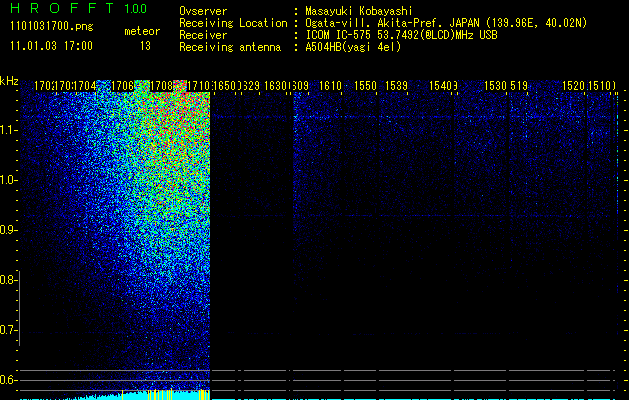Click the 1550 time marker
Screen dimensions: 629x400
click(x=365, y=86)
